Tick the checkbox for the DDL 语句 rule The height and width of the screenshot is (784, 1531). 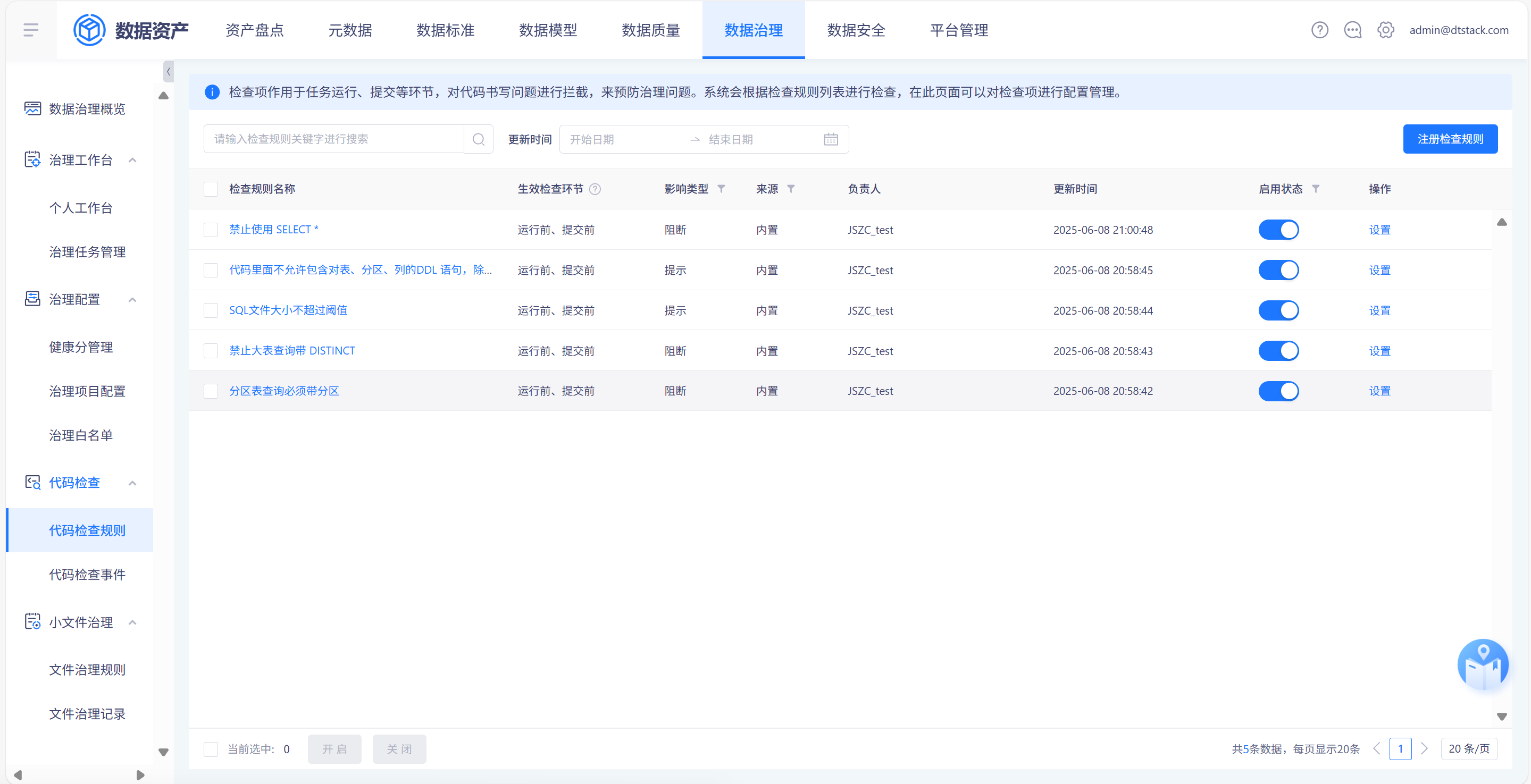(211, 270)
